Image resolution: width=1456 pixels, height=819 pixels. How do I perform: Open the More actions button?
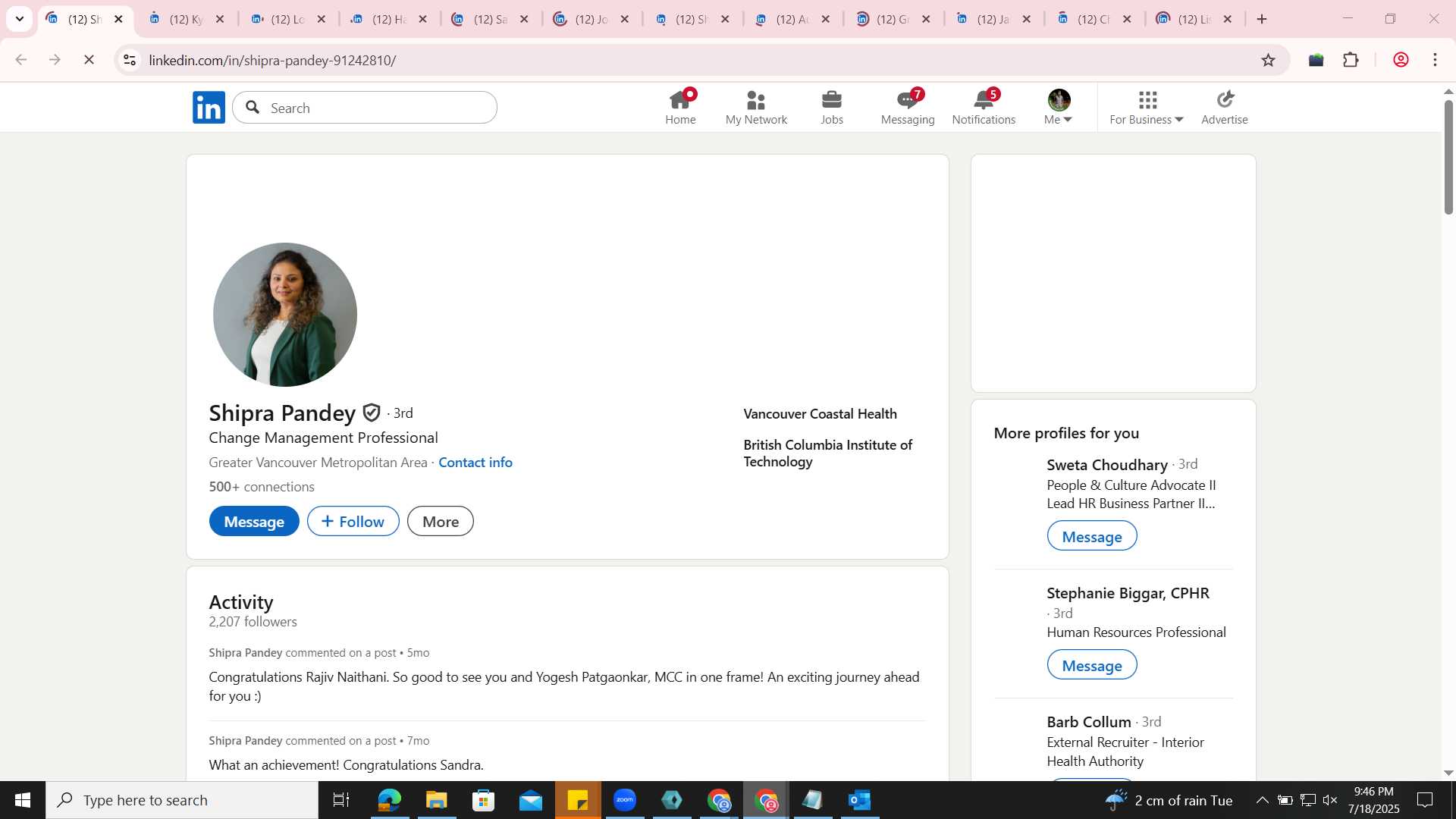pyautogui.click(x=441, y=522)
